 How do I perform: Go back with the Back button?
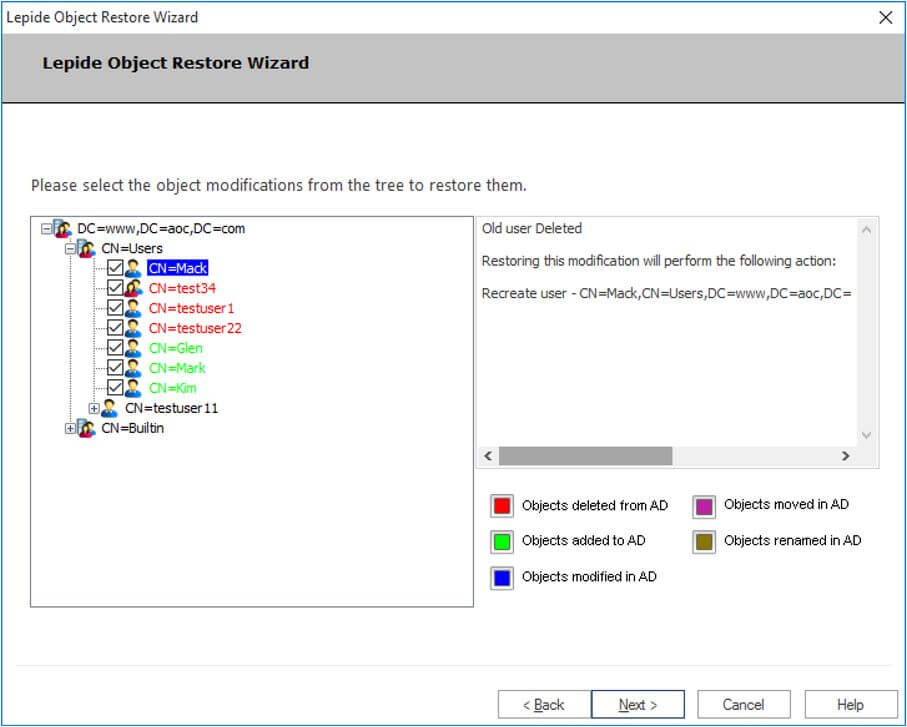pos(544,704)
